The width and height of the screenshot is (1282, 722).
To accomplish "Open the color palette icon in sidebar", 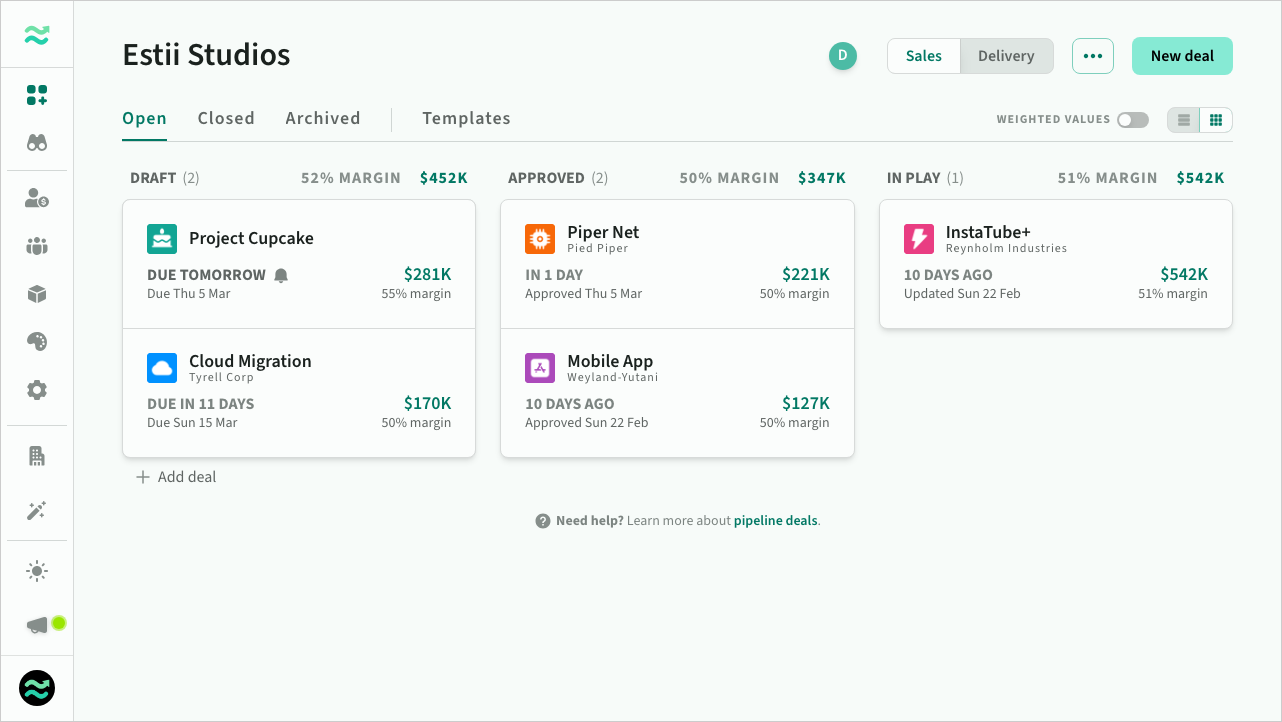I will 37,342.
